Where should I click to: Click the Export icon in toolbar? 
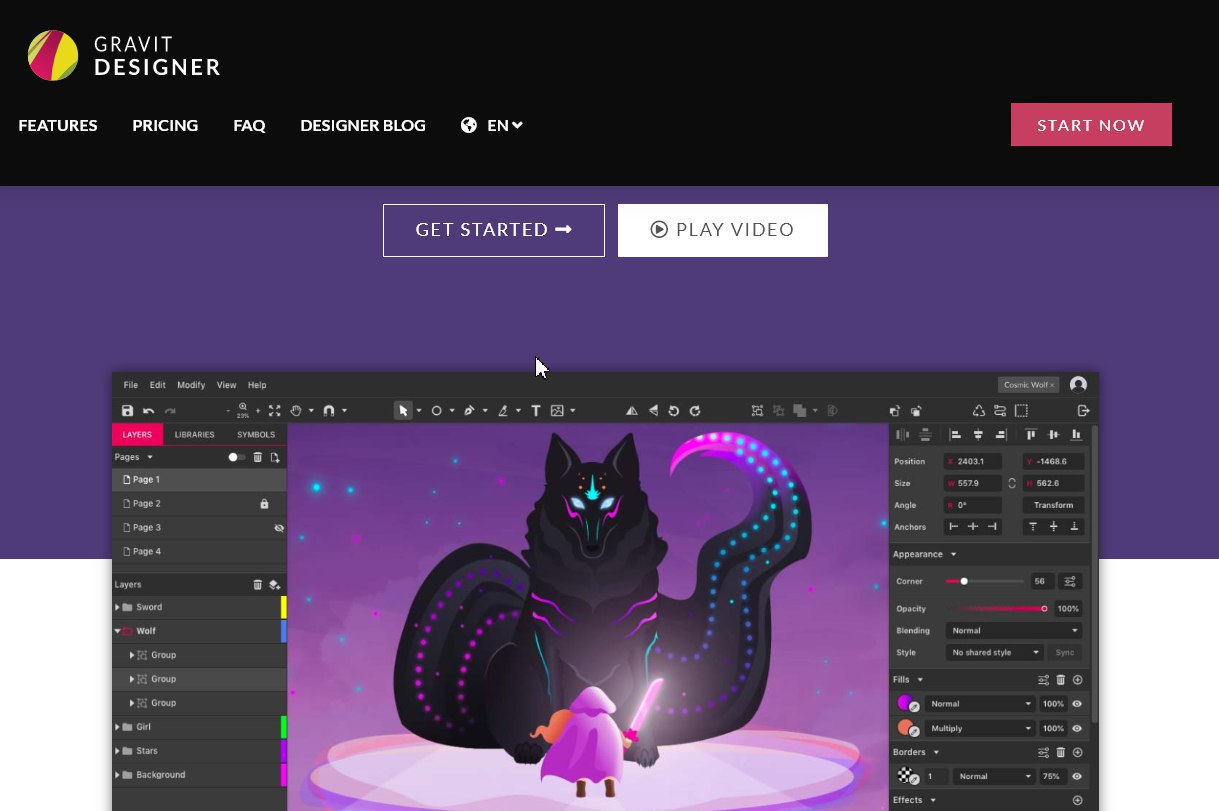pos(1083,411)
